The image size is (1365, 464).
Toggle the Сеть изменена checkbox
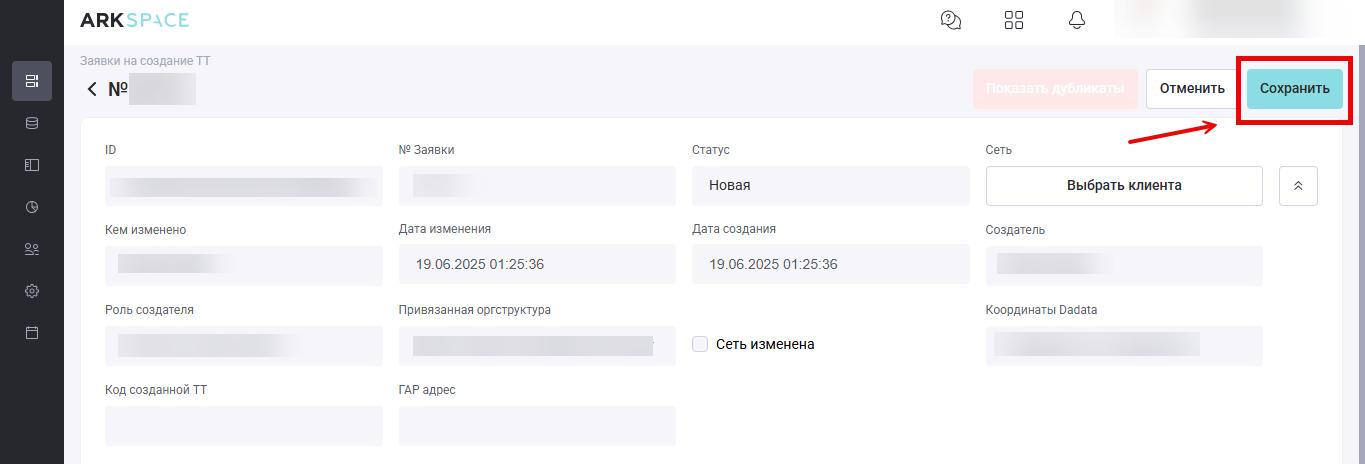point(700,344)
